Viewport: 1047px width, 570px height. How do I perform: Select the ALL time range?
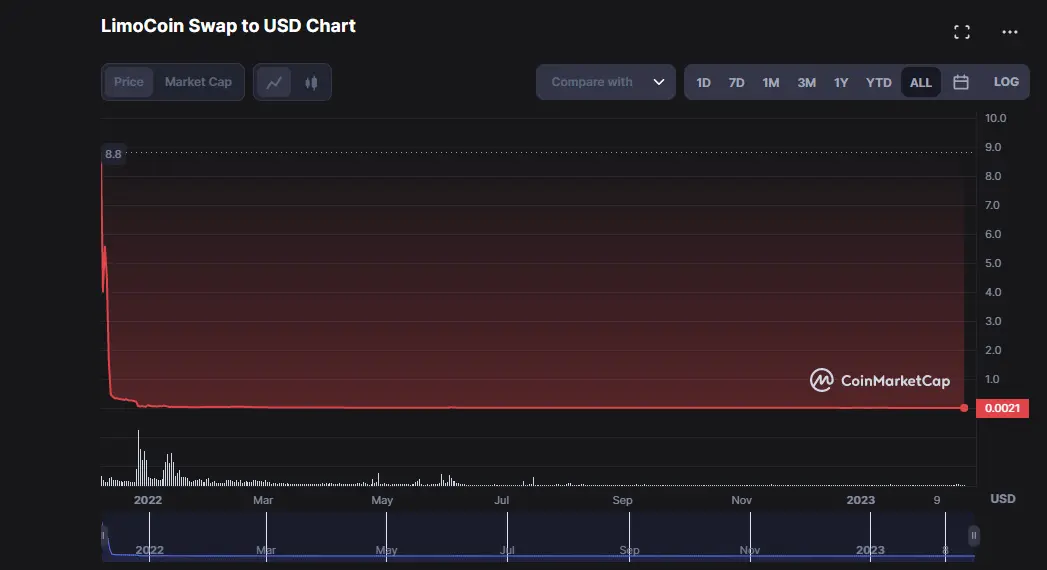(x=921, y=83)
